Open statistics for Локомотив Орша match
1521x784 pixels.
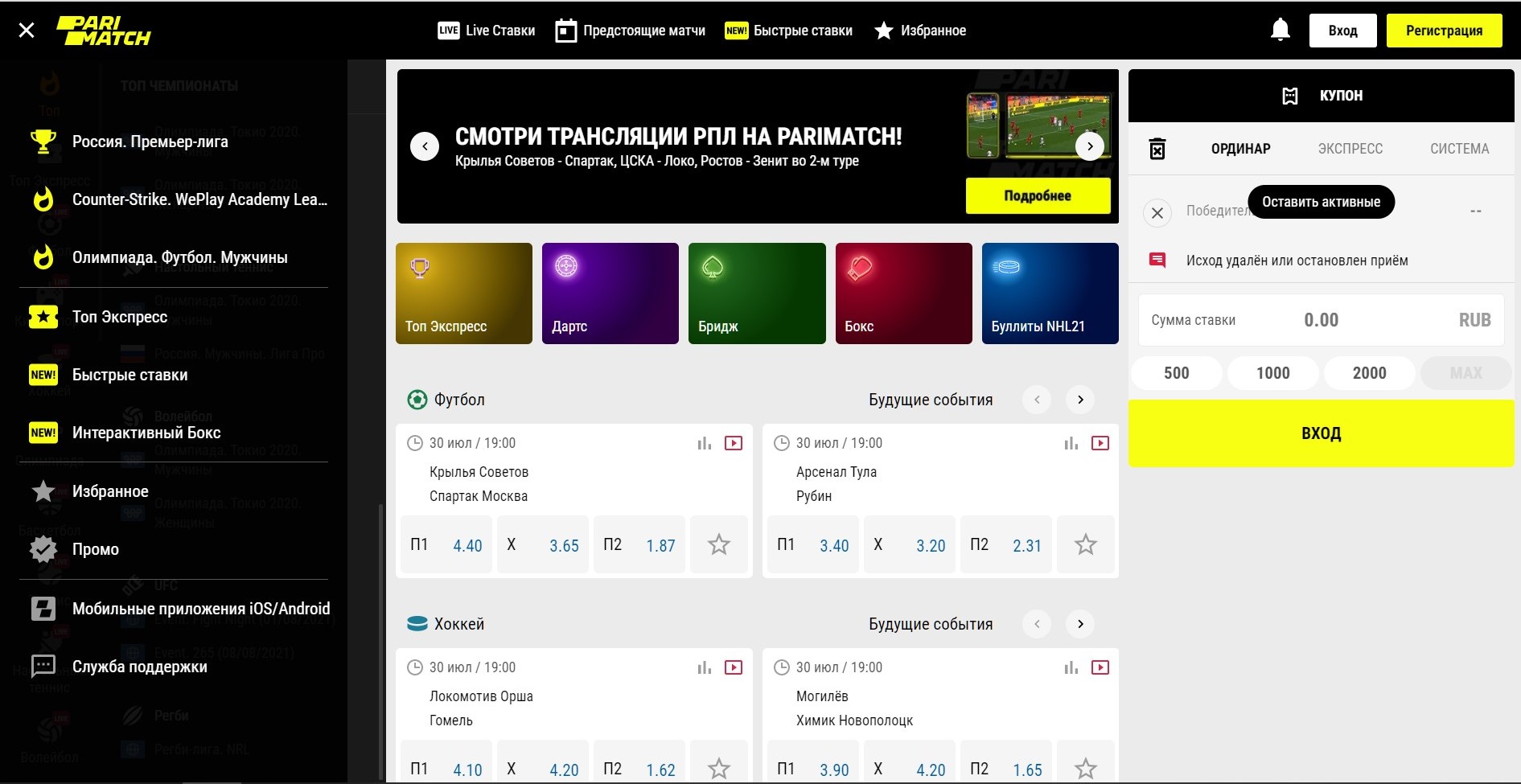pos(705,667)
